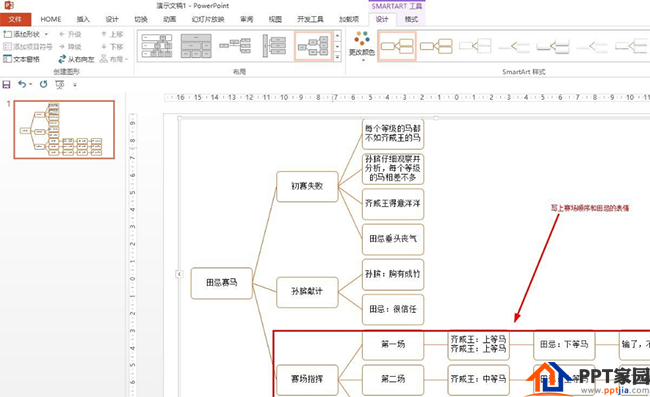
Task: Select the 初赛失败 node
Action: coord(307,186)
